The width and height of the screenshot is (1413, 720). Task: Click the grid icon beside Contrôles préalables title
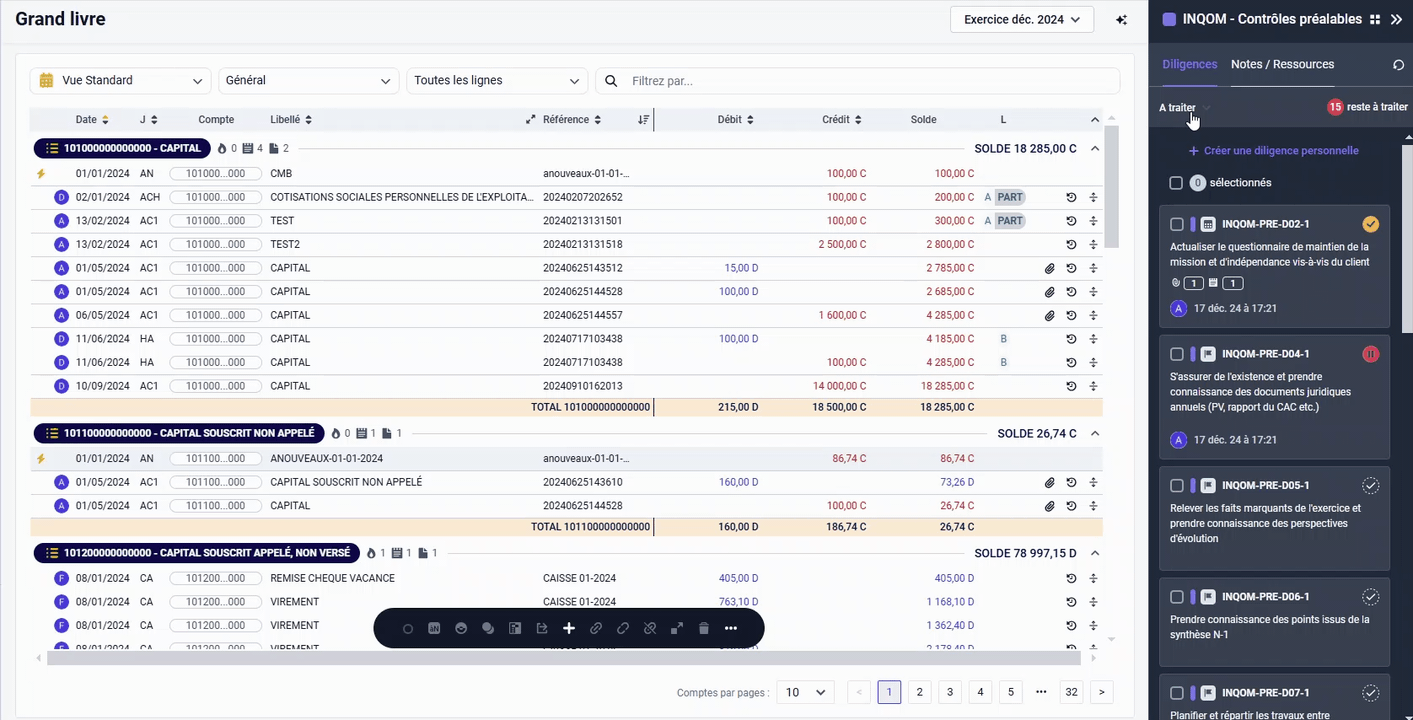[1375, 19]
